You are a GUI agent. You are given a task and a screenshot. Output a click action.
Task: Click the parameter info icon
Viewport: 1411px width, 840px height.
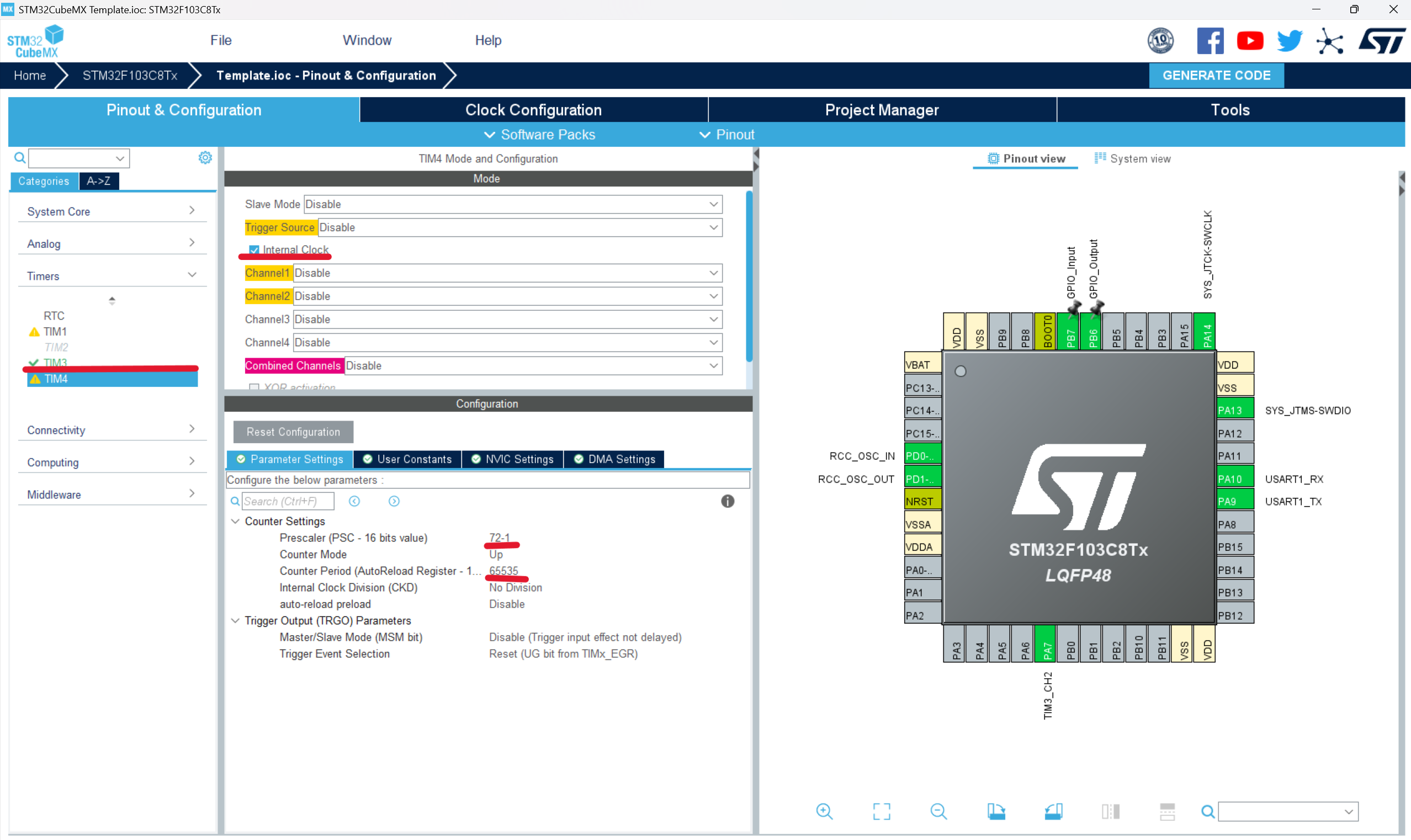pyautogui.click(x=727, y=501)
